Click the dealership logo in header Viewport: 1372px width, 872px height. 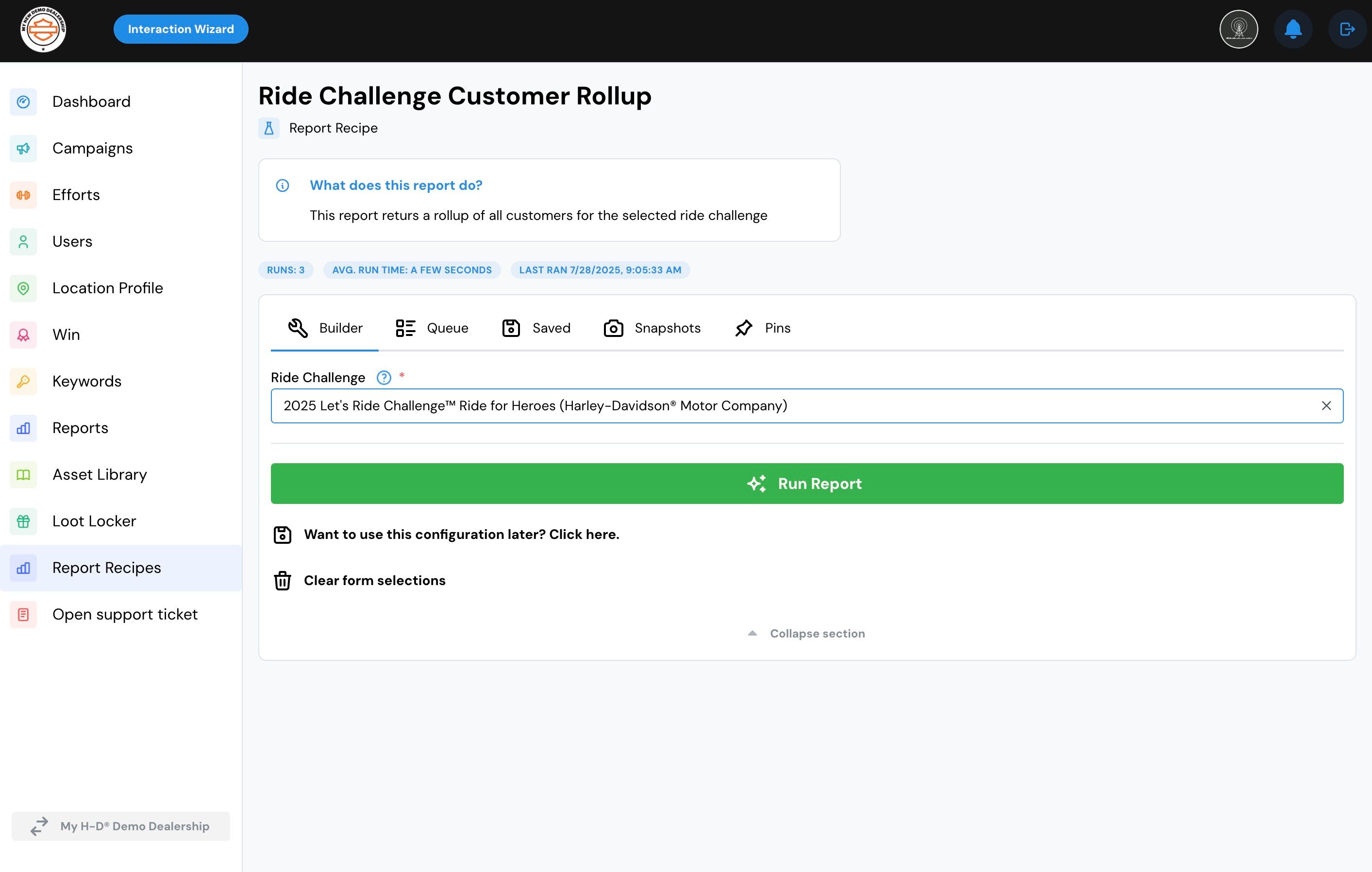point(43,29)
